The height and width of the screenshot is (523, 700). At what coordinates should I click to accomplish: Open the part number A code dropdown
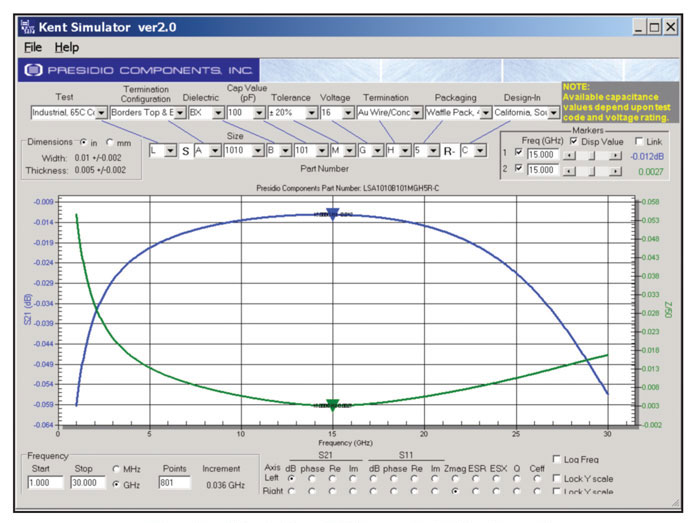215,151
